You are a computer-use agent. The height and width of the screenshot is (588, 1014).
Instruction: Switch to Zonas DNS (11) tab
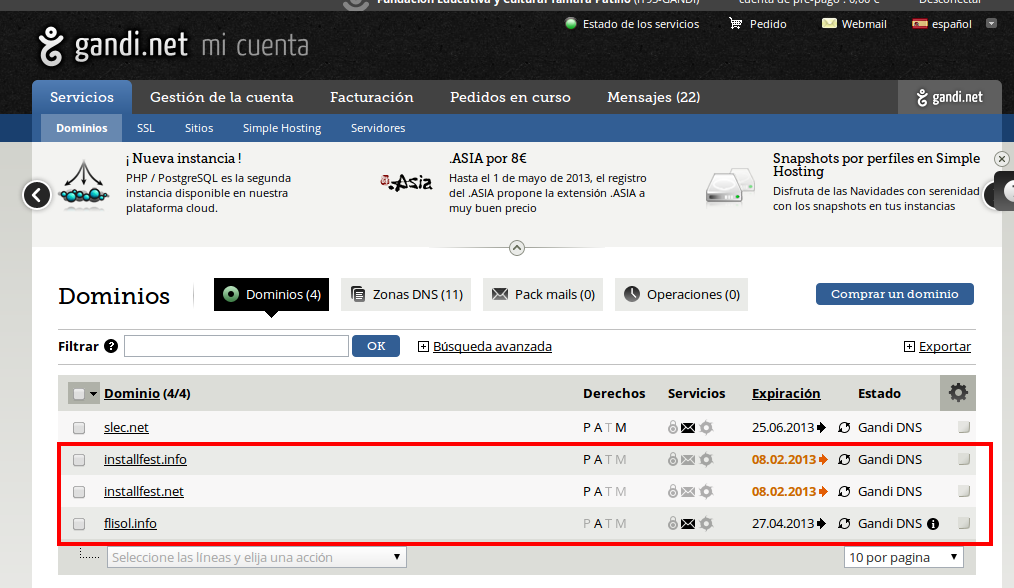[x=408, y=295]
